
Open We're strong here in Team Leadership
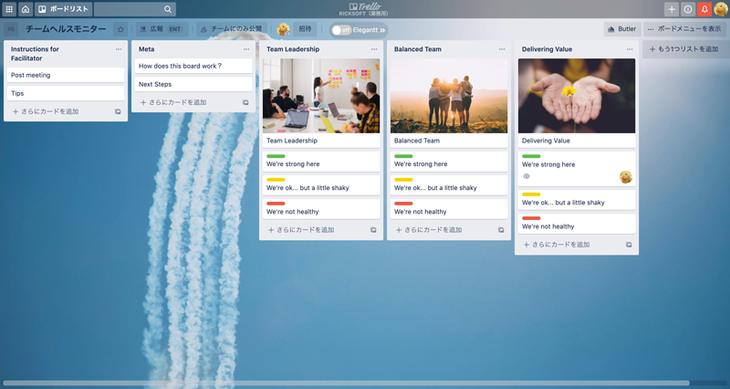click(x=321, y=161)
